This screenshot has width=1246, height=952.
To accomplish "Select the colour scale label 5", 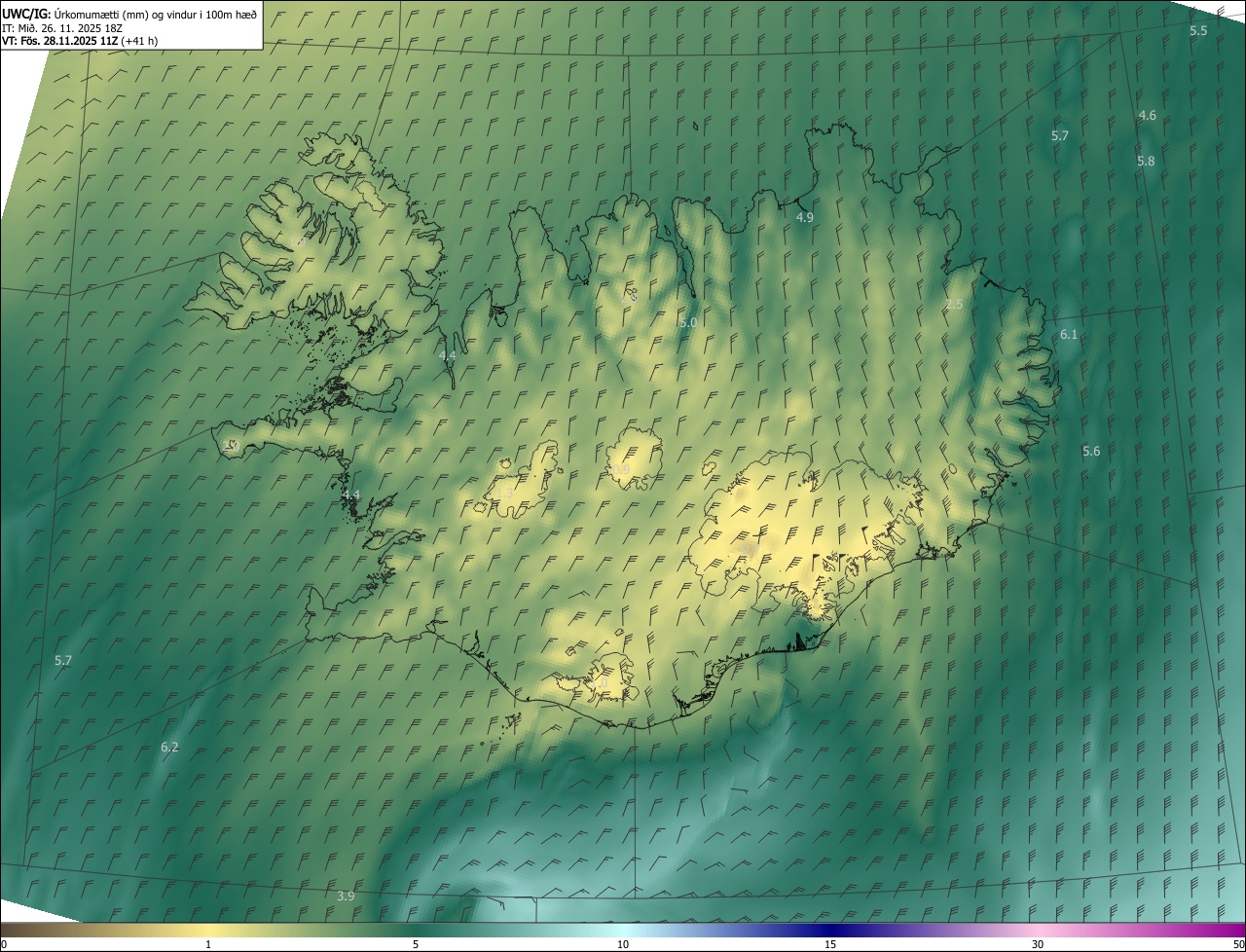I will tap(416, 944).
